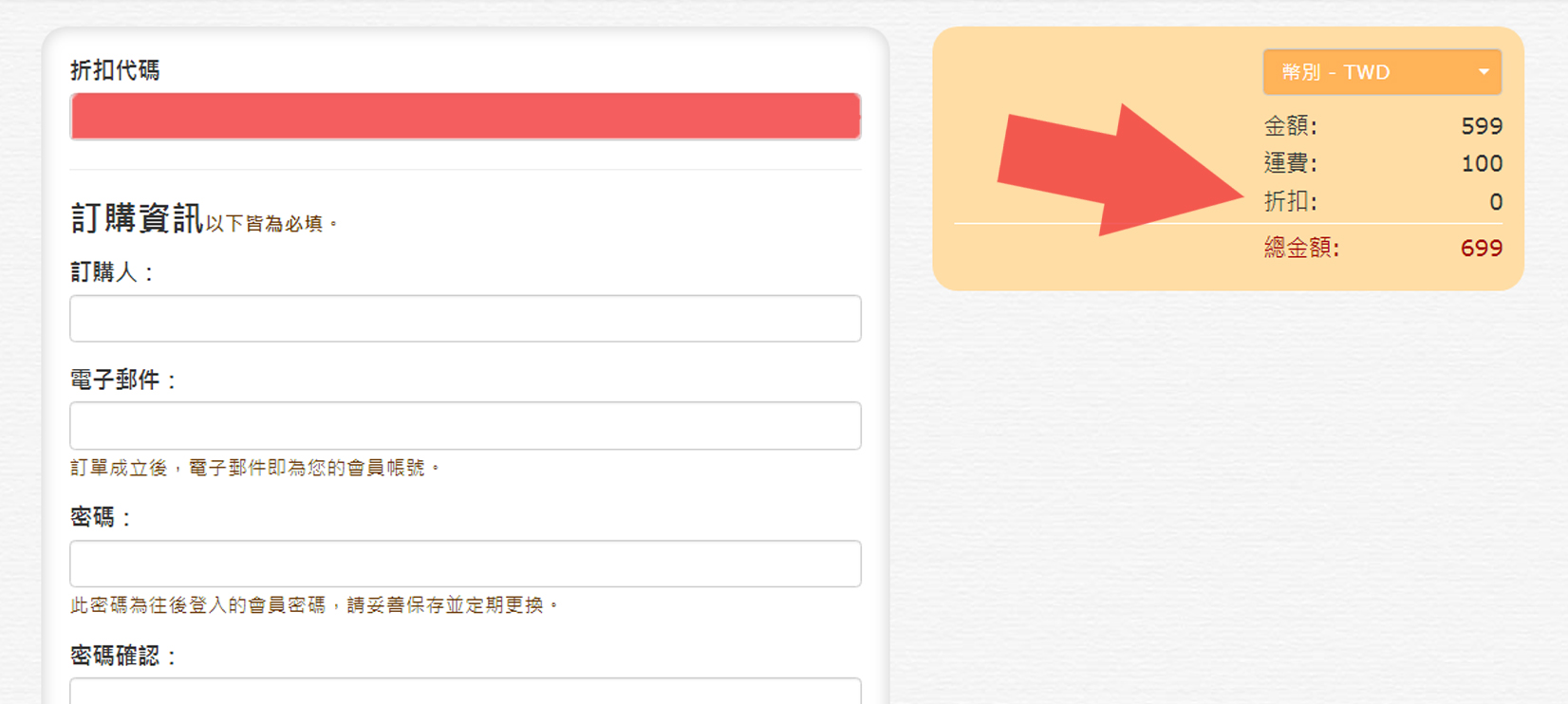This screenshot has width=1568, height=704.
Task: Click the 密碼確認 confirm password field
Action: click(x=465, y=691)
